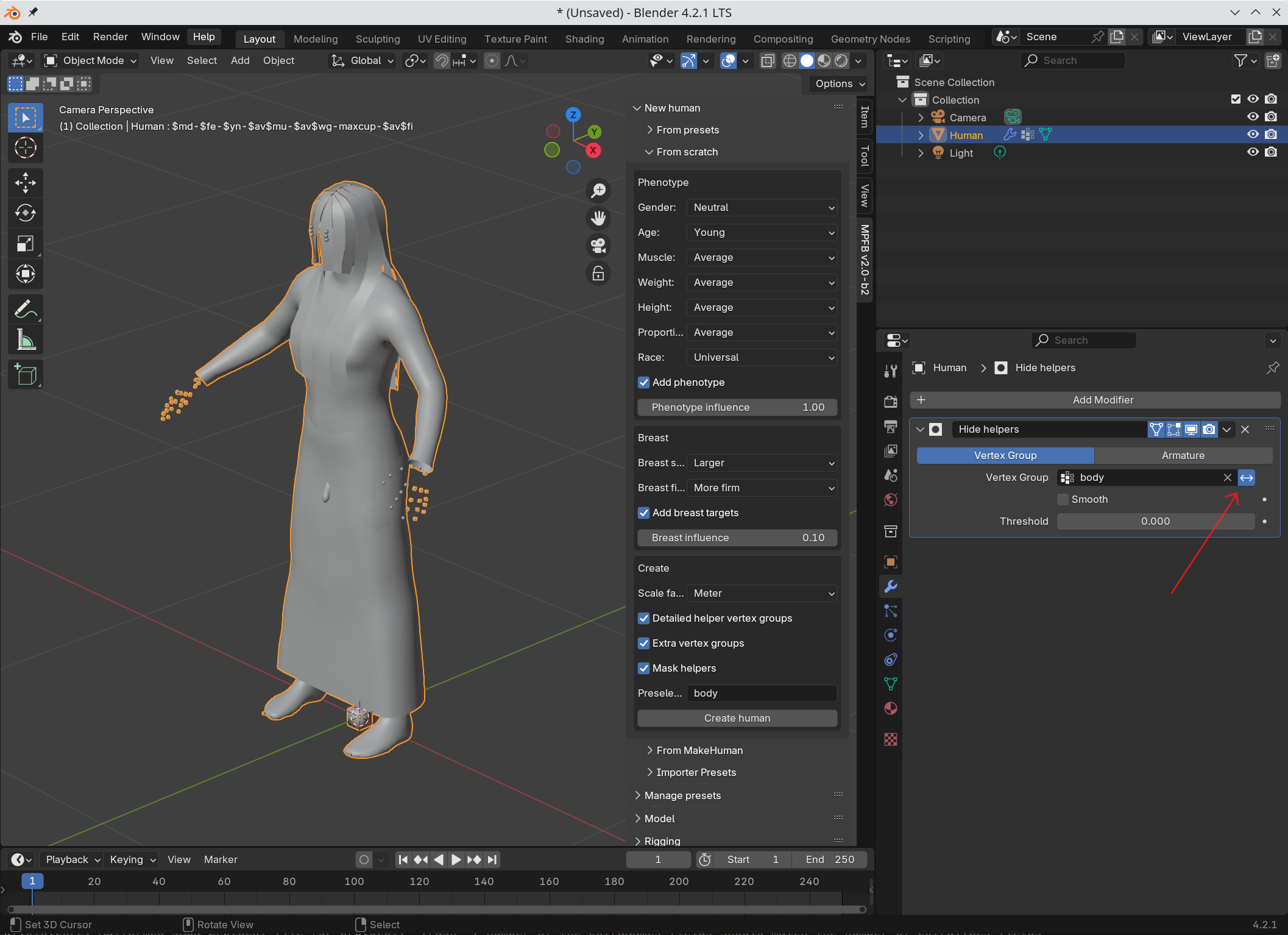
Task: Click the zoom view magnifier icon
Action: click(x=598, y=191)
